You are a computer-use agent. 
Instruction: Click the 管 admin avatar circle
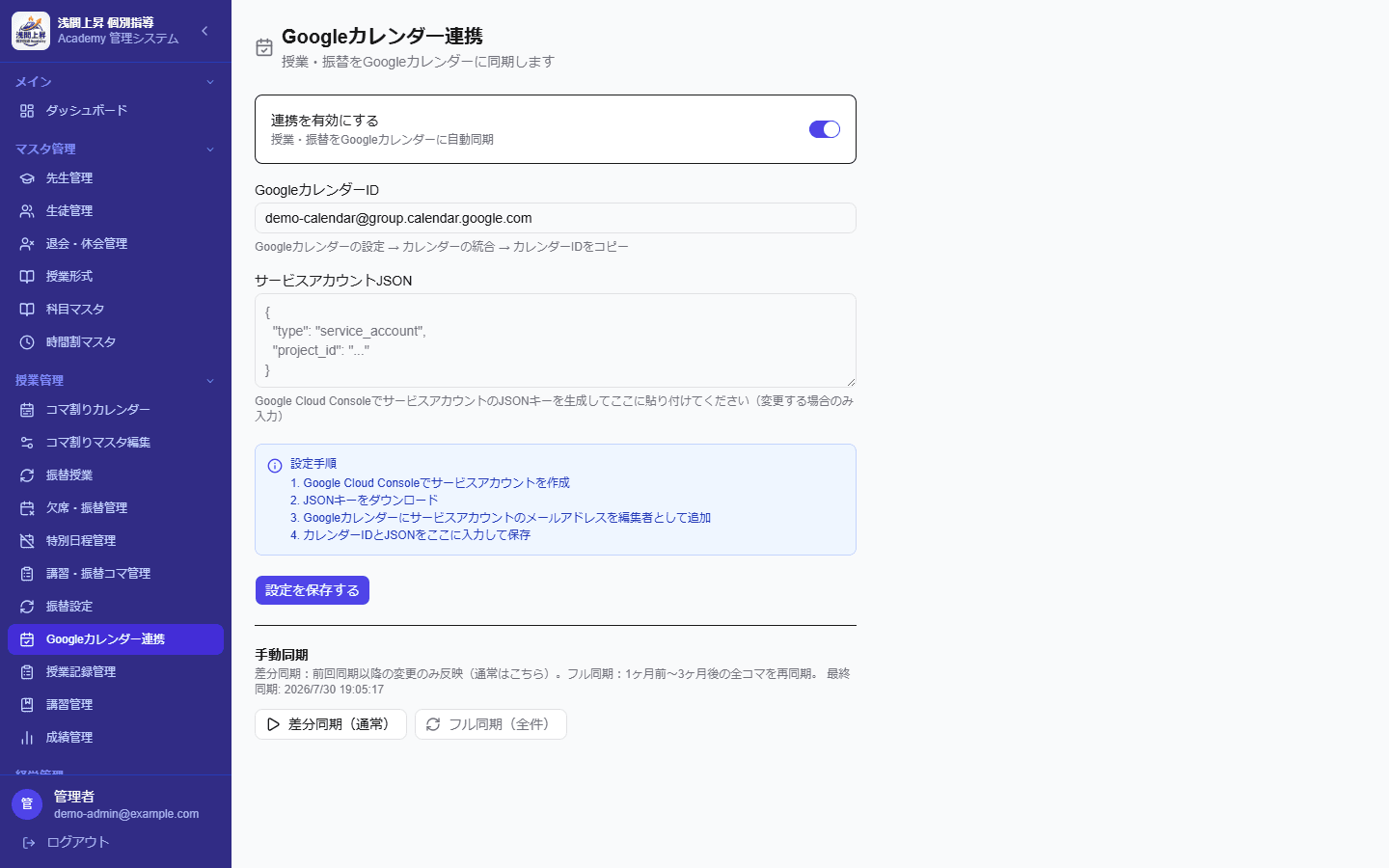coord(27,804)
